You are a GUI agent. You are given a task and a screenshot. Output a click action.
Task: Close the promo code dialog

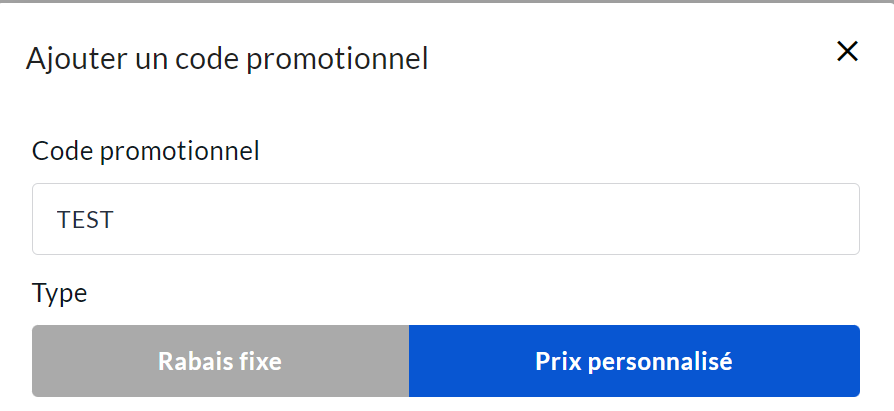[847, 52]
